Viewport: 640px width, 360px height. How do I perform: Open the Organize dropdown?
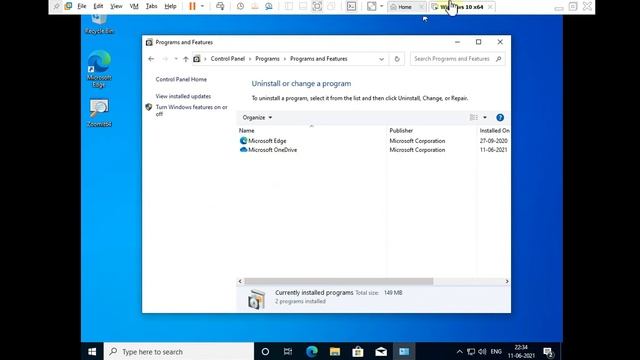257,118
